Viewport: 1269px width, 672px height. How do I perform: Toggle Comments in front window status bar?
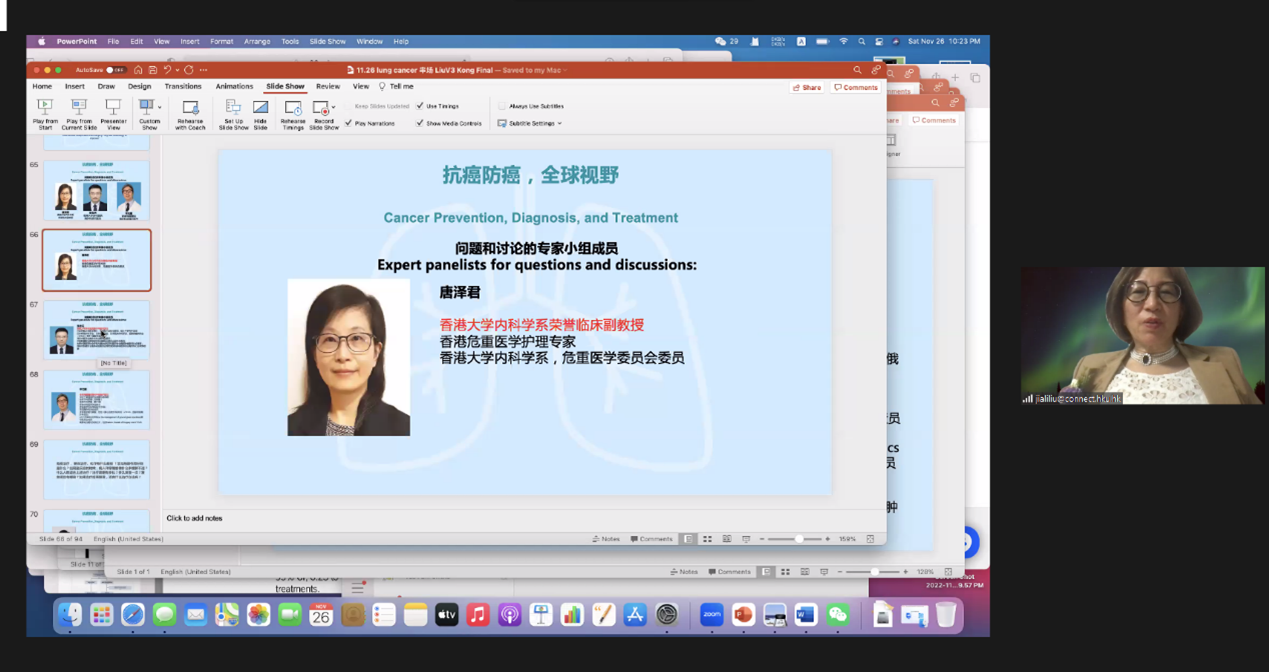click(x=652, y=539)
